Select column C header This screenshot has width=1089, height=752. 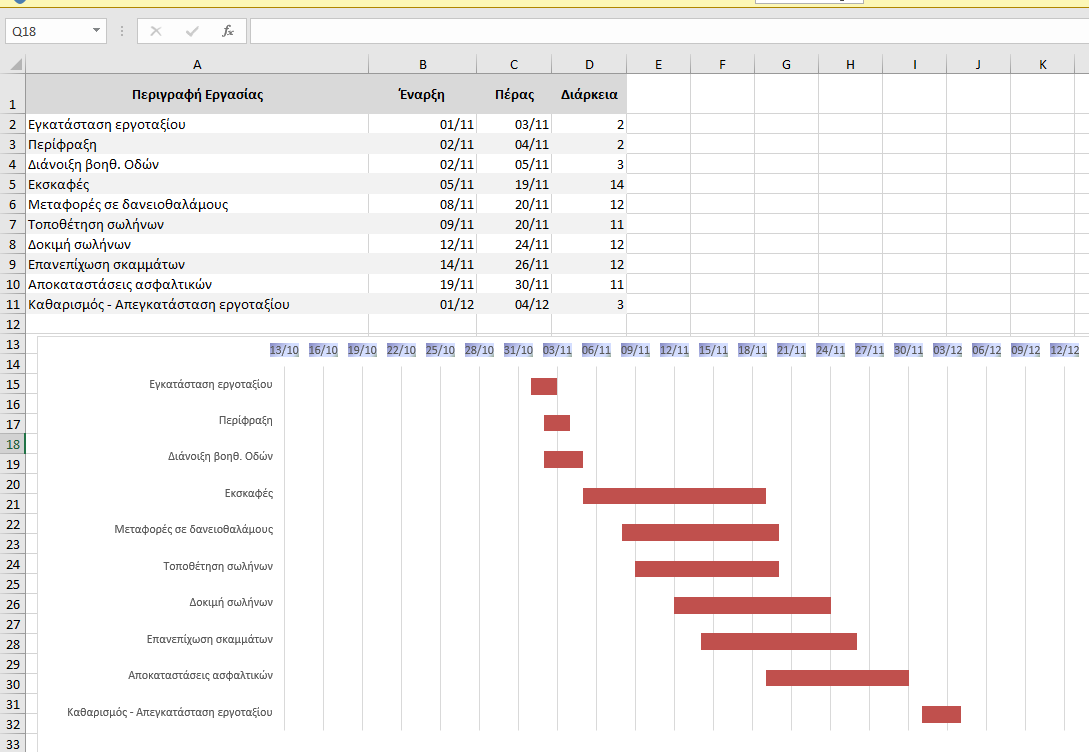point(514,65)
